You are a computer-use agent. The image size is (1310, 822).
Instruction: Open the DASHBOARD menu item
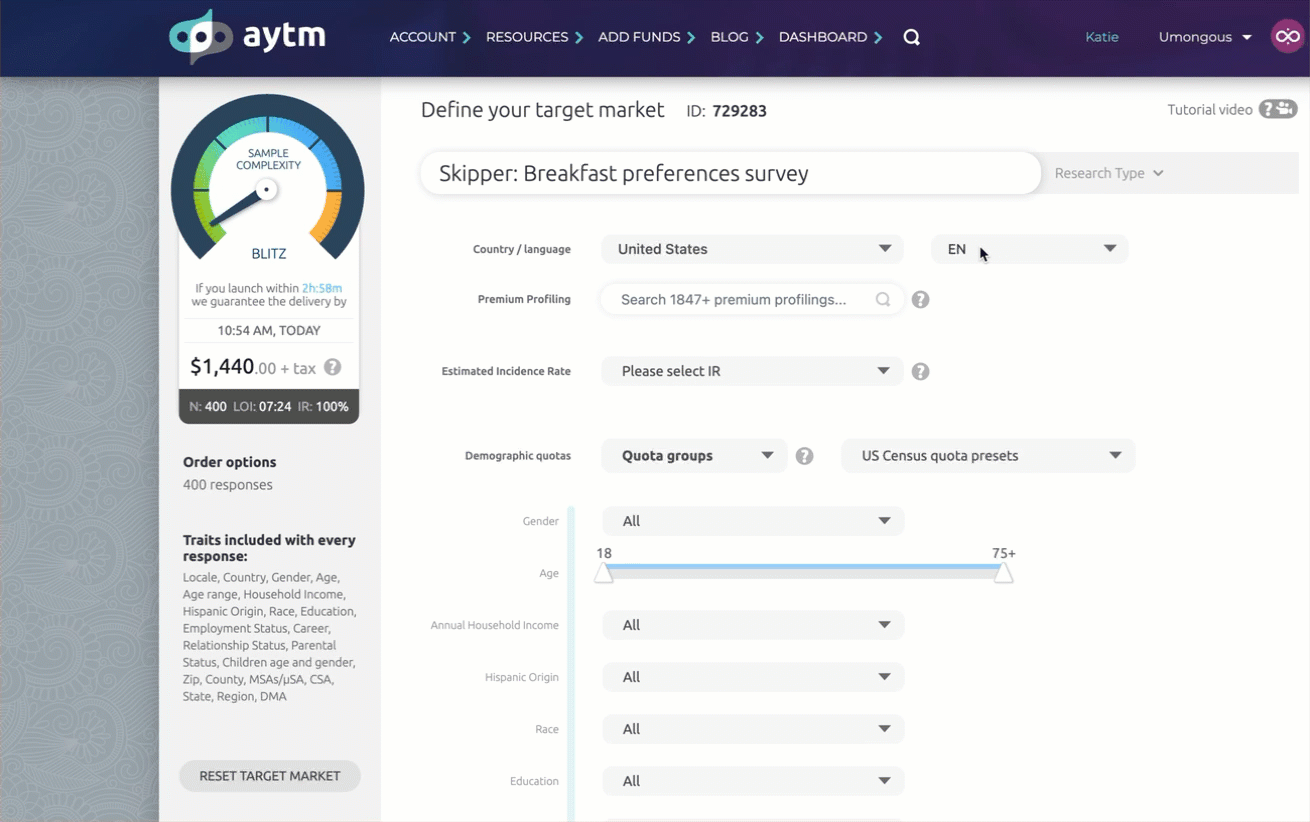click(829, 37)
